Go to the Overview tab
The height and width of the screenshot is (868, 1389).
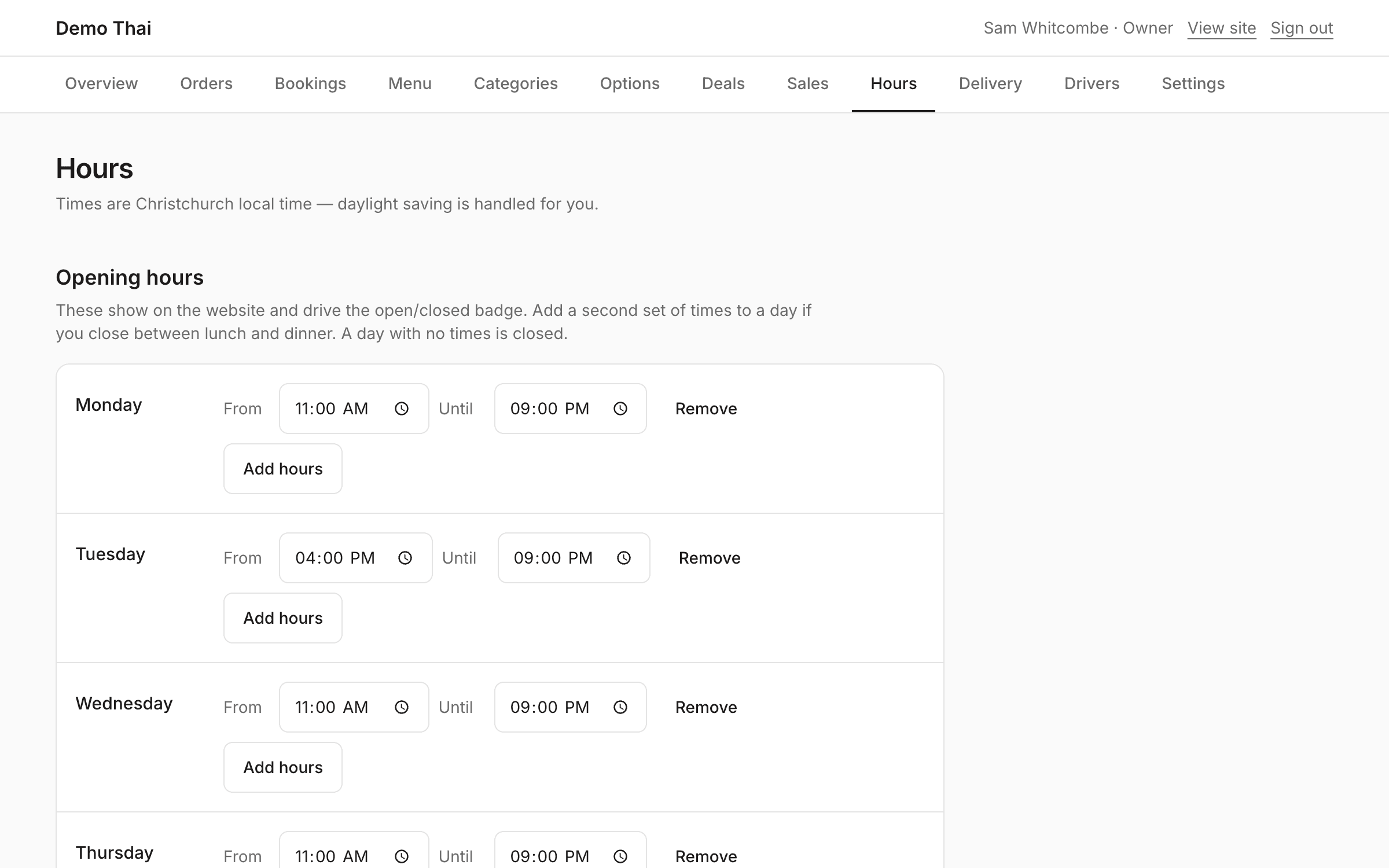coord(101,84)
